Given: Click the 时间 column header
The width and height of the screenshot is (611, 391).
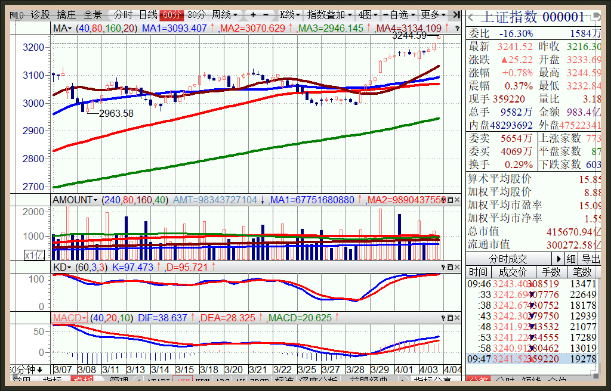Looking at the screenshot, I should pos(478,272).
